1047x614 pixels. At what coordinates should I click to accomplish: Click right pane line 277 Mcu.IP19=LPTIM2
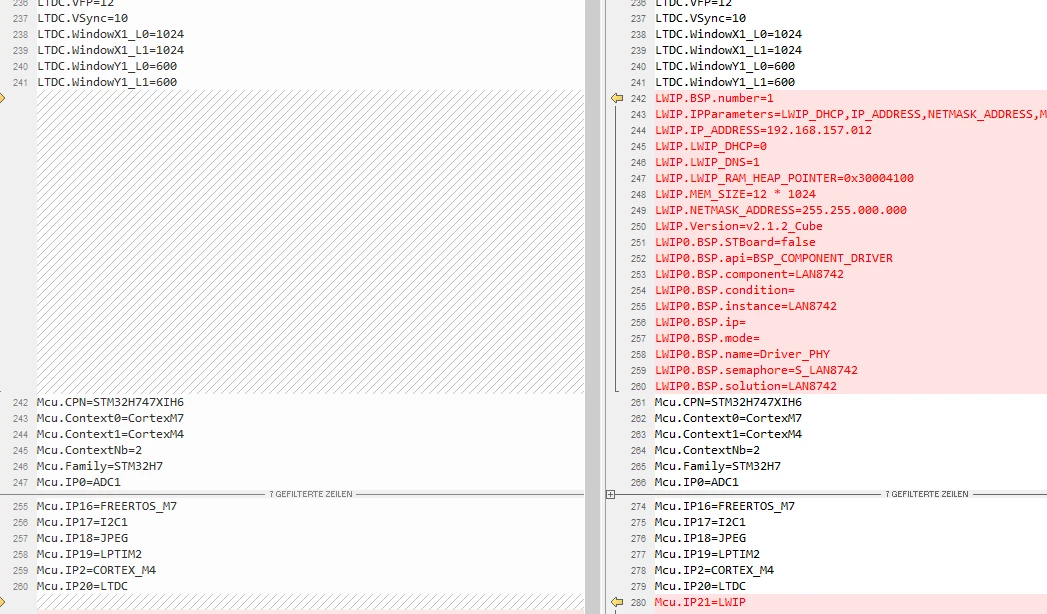(x=707, y=555)
